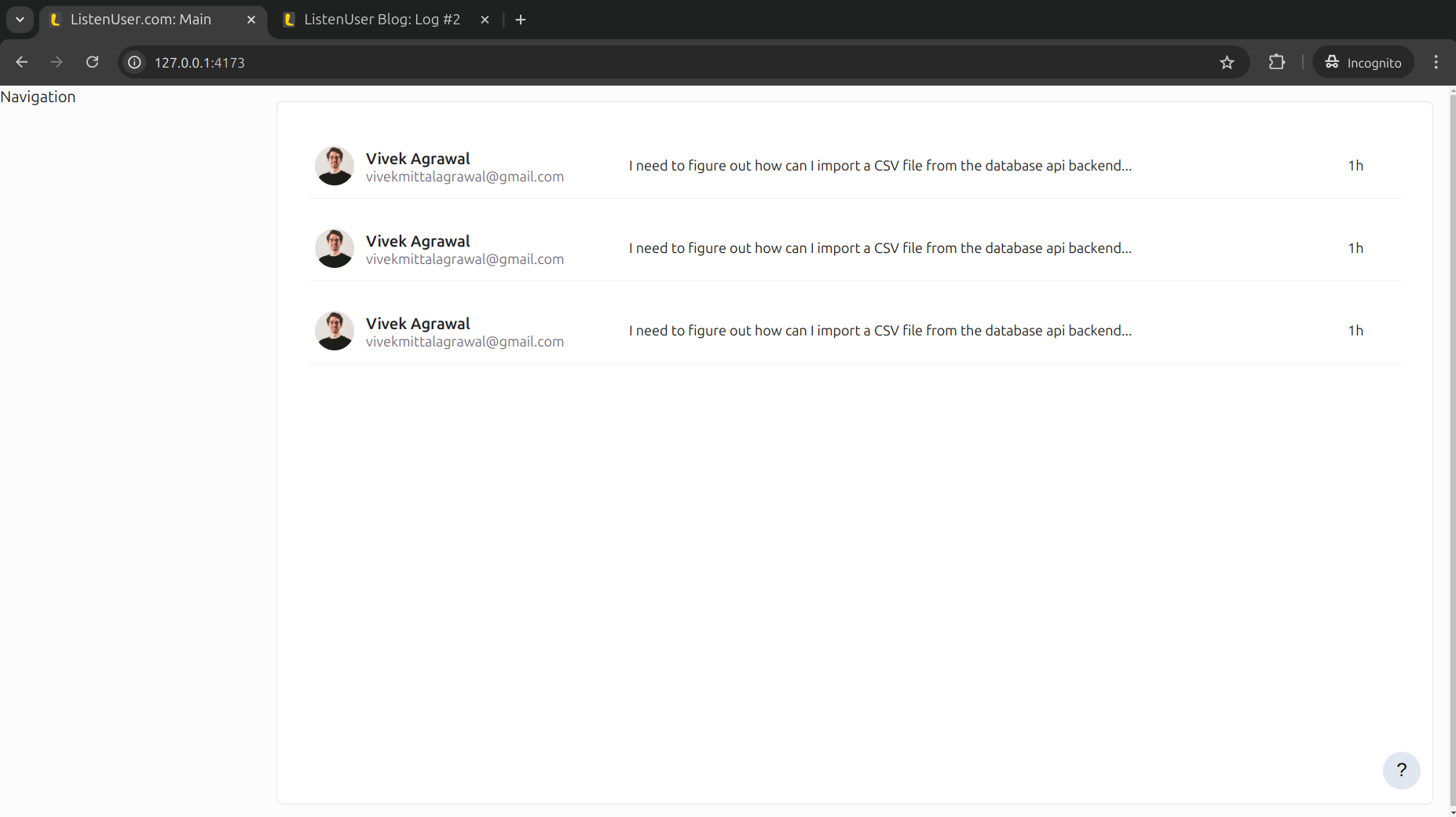Click the email address in second row
The height and width of the screenshot is (817, 1456).
pos(465,259)
